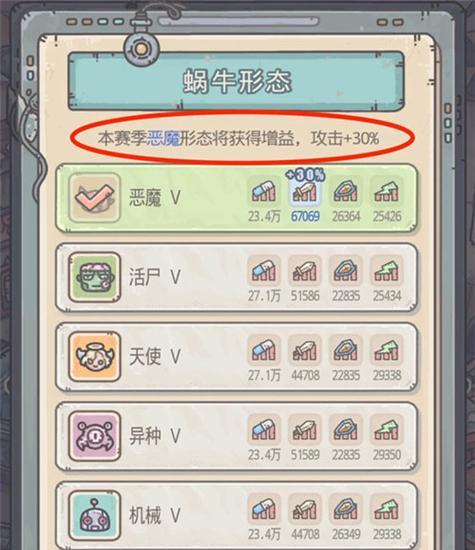Select the 机械 robot form icon
This screenshot has width=475, height=550.
pos(95,516)
